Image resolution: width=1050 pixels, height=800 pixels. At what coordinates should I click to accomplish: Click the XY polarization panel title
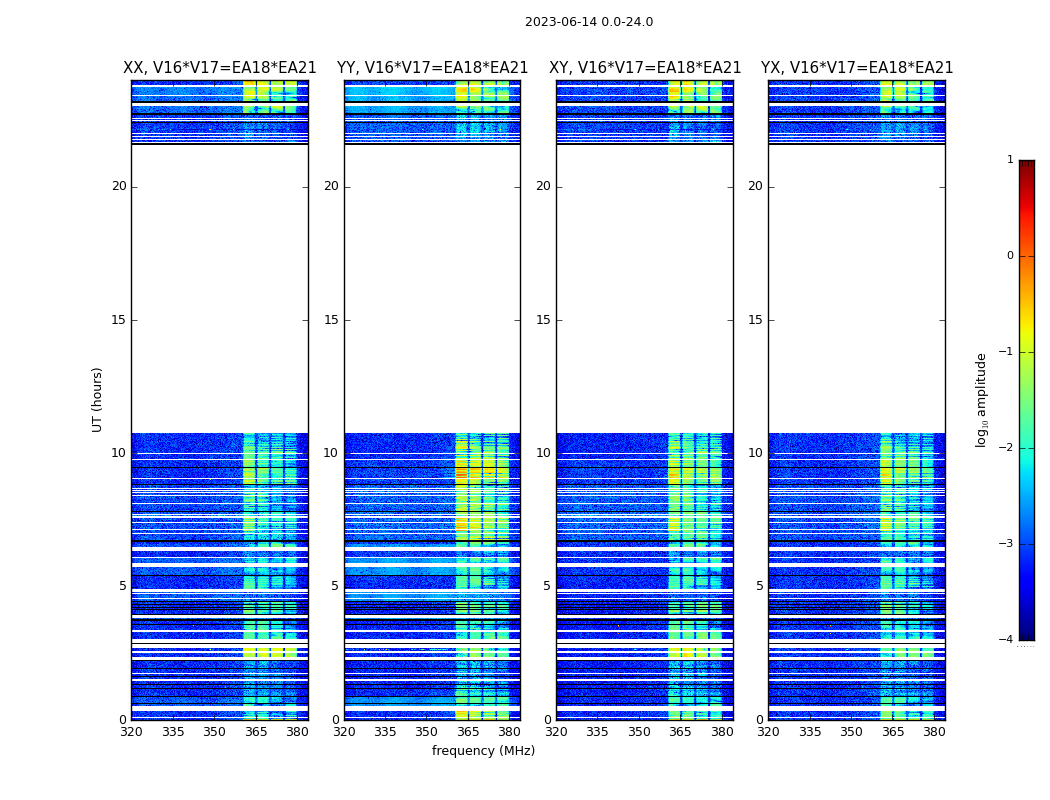645,68
